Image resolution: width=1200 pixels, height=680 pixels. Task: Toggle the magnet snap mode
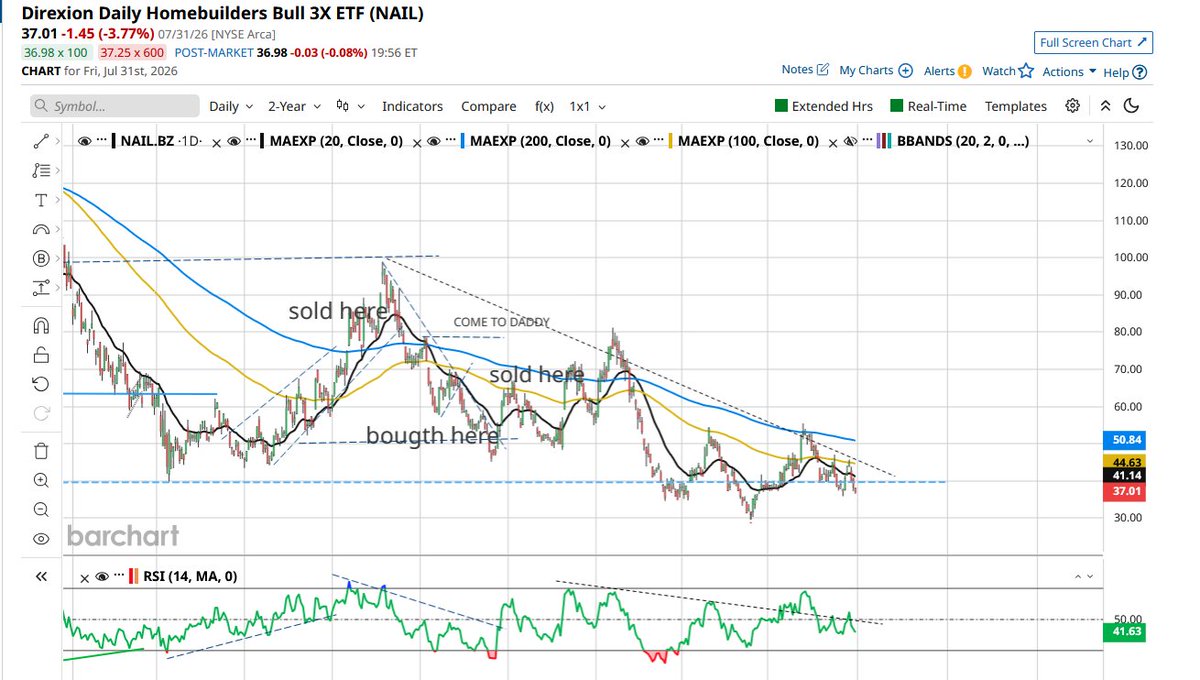[41, 325]
